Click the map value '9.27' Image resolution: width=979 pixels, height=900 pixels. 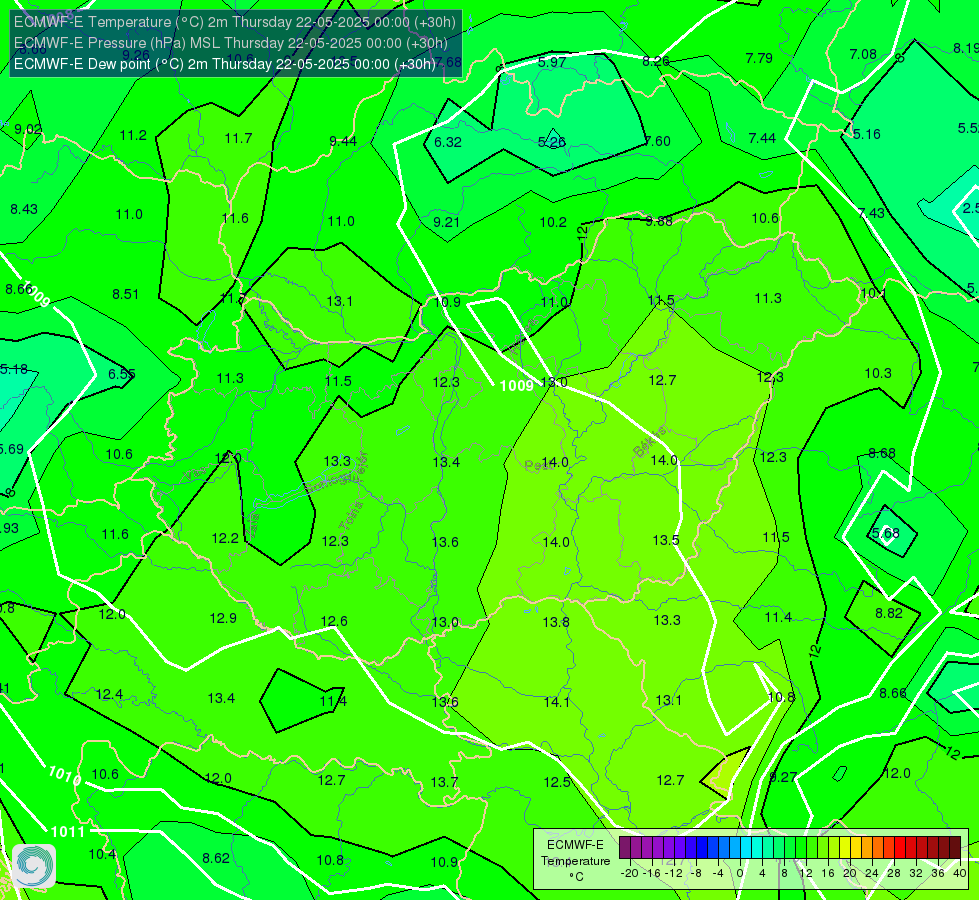point(783,777)
